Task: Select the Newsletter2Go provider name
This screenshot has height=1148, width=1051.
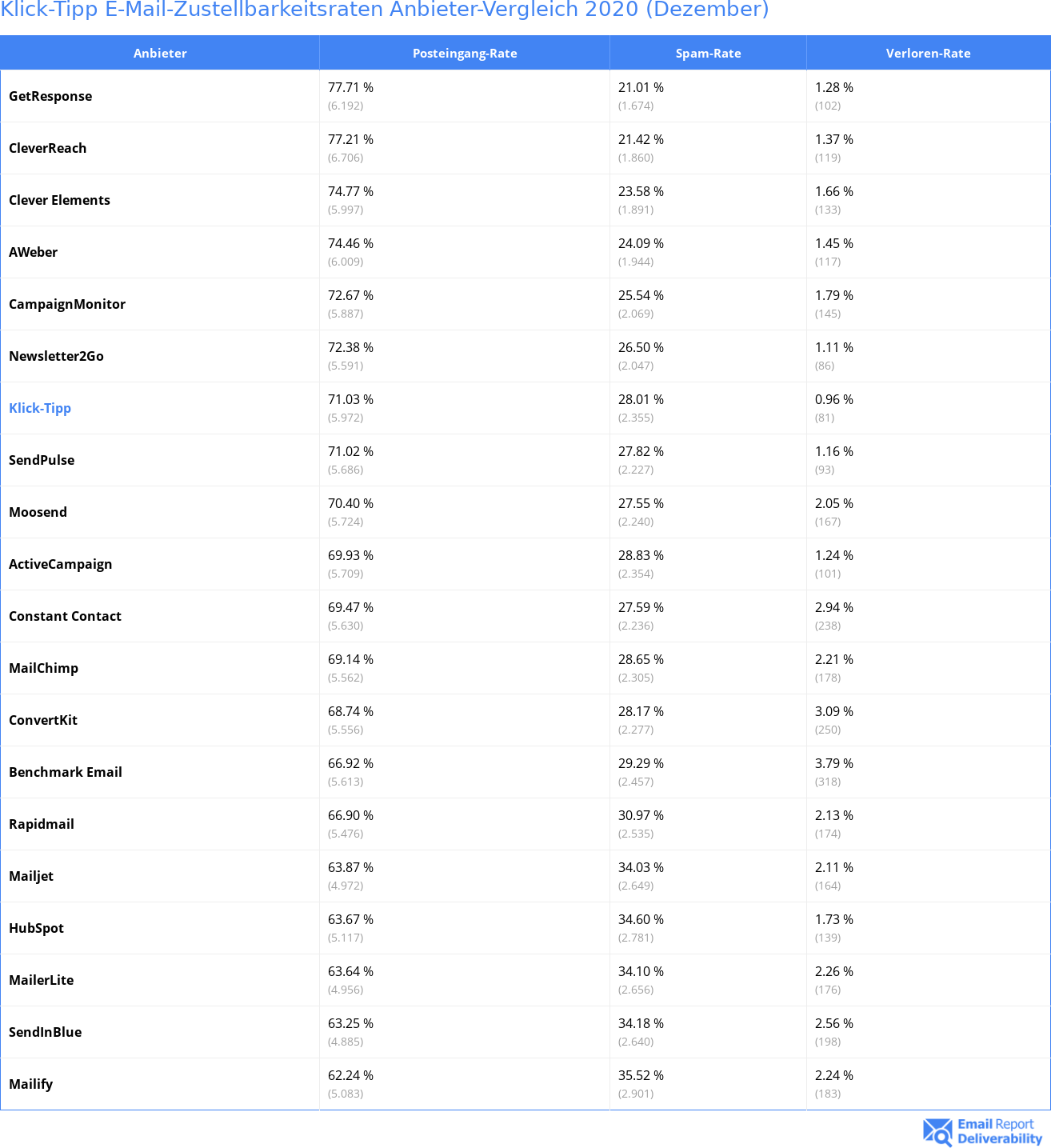Action: (x=57, y=356)
